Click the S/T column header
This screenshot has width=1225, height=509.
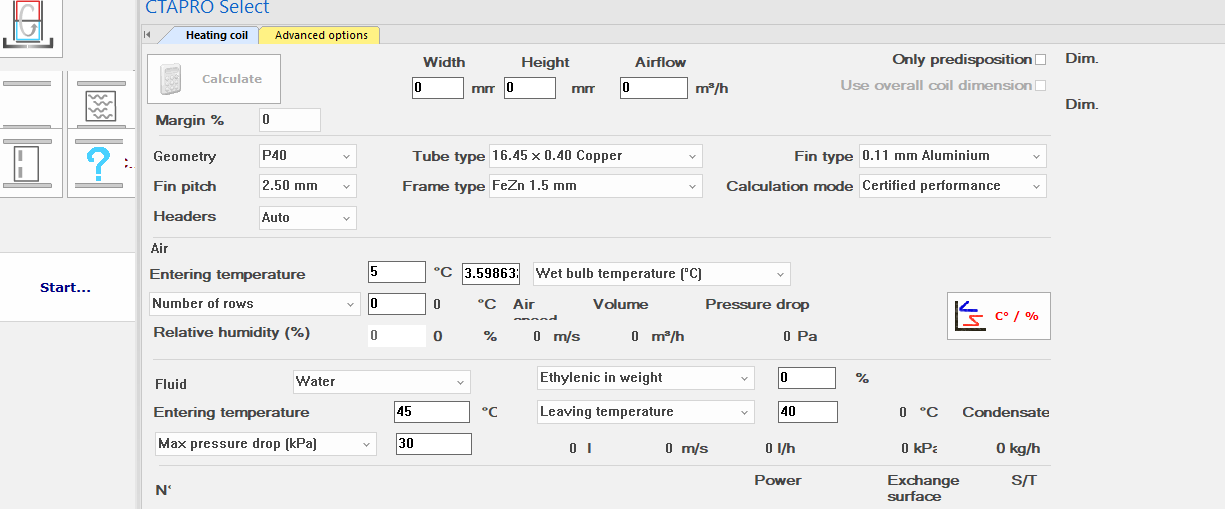click(x=1024, y=481)
